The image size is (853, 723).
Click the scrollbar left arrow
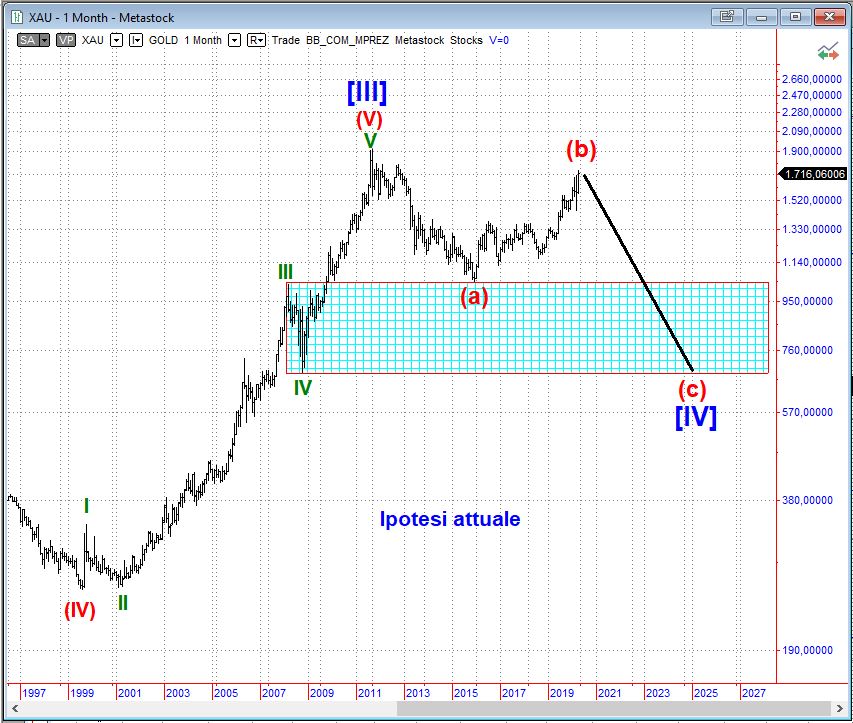tap(15, 708)
